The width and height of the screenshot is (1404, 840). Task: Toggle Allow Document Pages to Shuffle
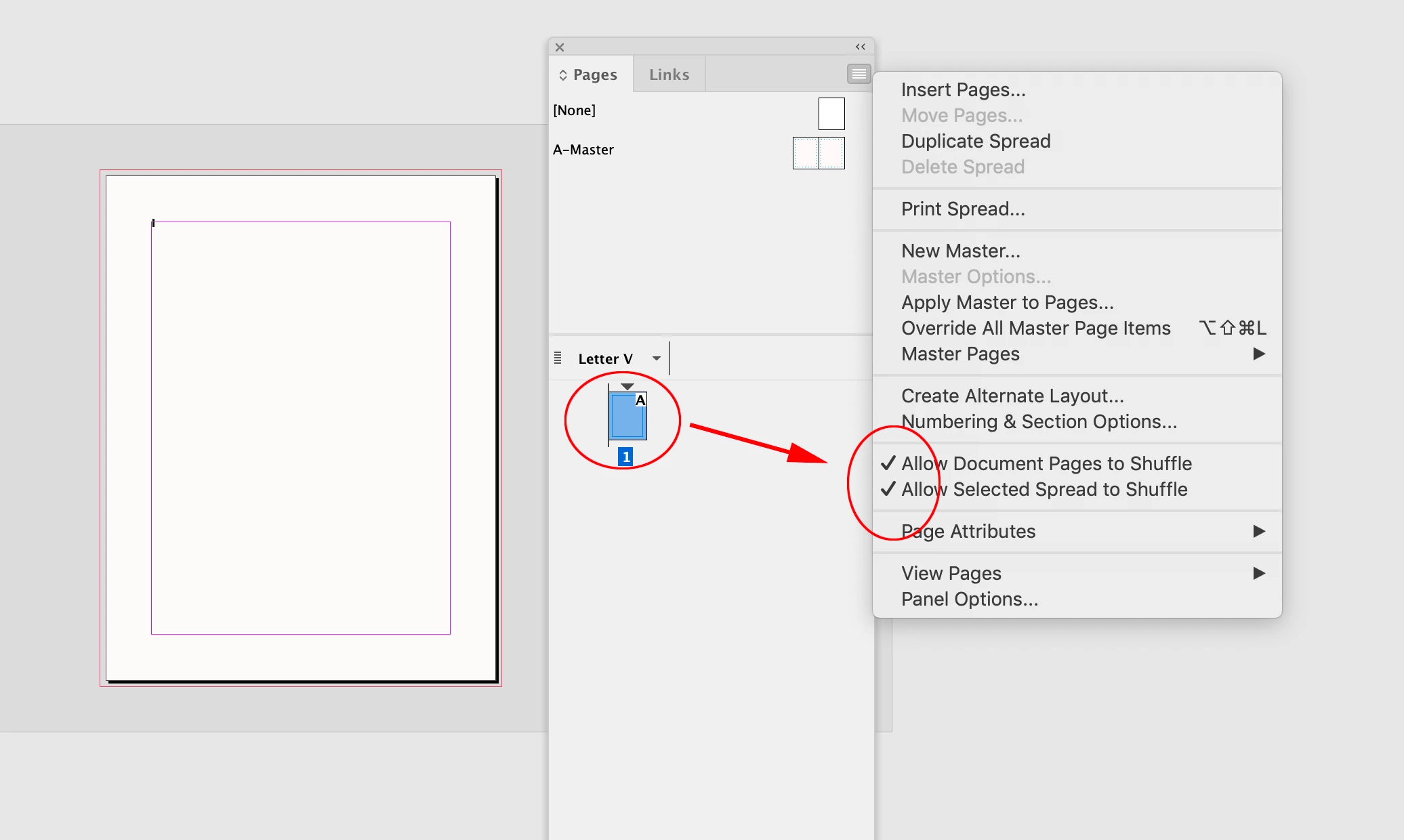[x=1046, y=463]
